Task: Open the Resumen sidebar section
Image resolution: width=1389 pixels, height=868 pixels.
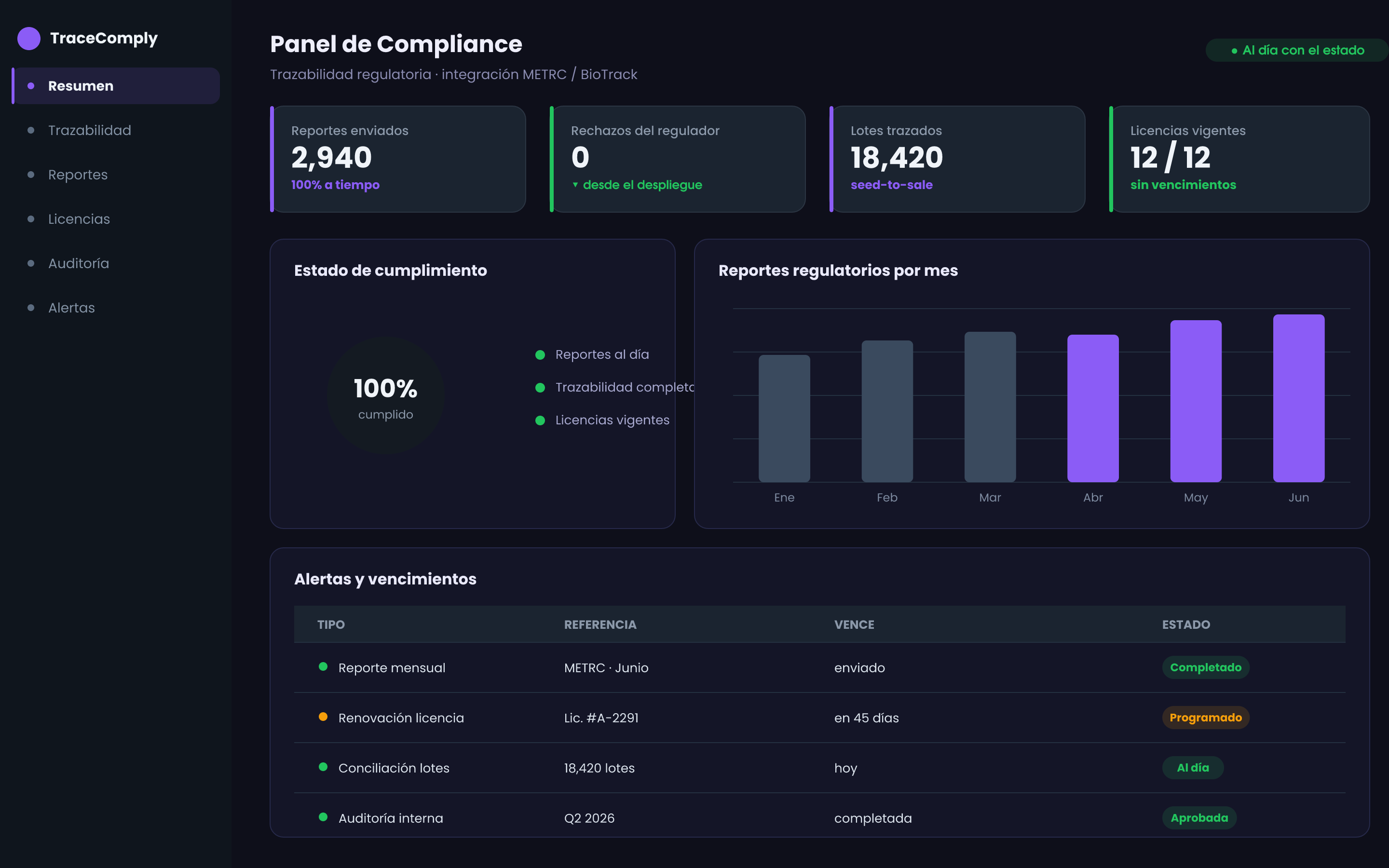Action: 115,86
